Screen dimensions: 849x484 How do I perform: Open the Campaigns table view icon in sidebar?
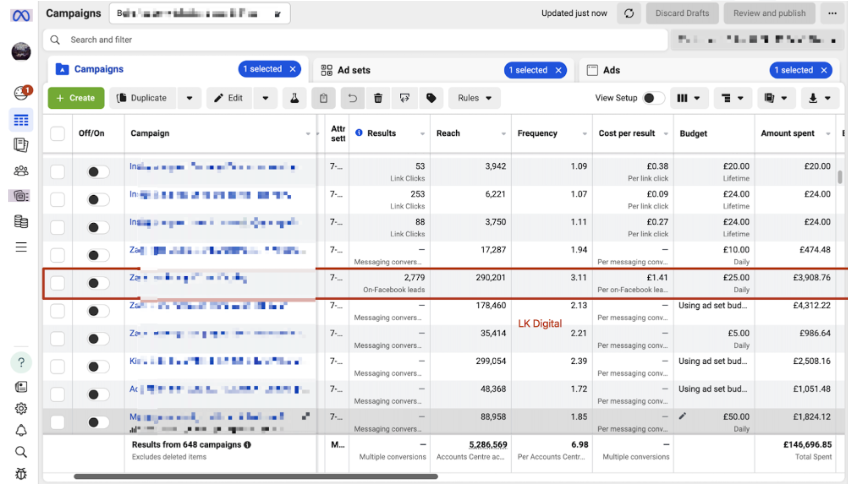coord(21,120)
